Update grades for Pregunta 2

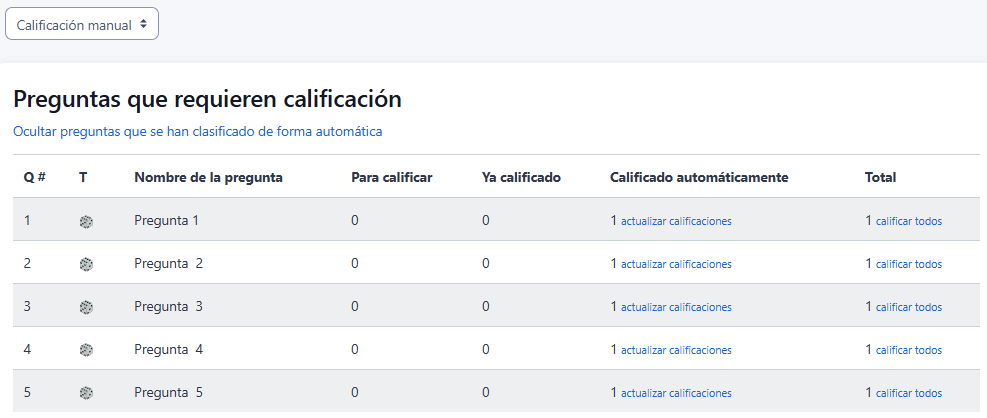tap(676, 265)
